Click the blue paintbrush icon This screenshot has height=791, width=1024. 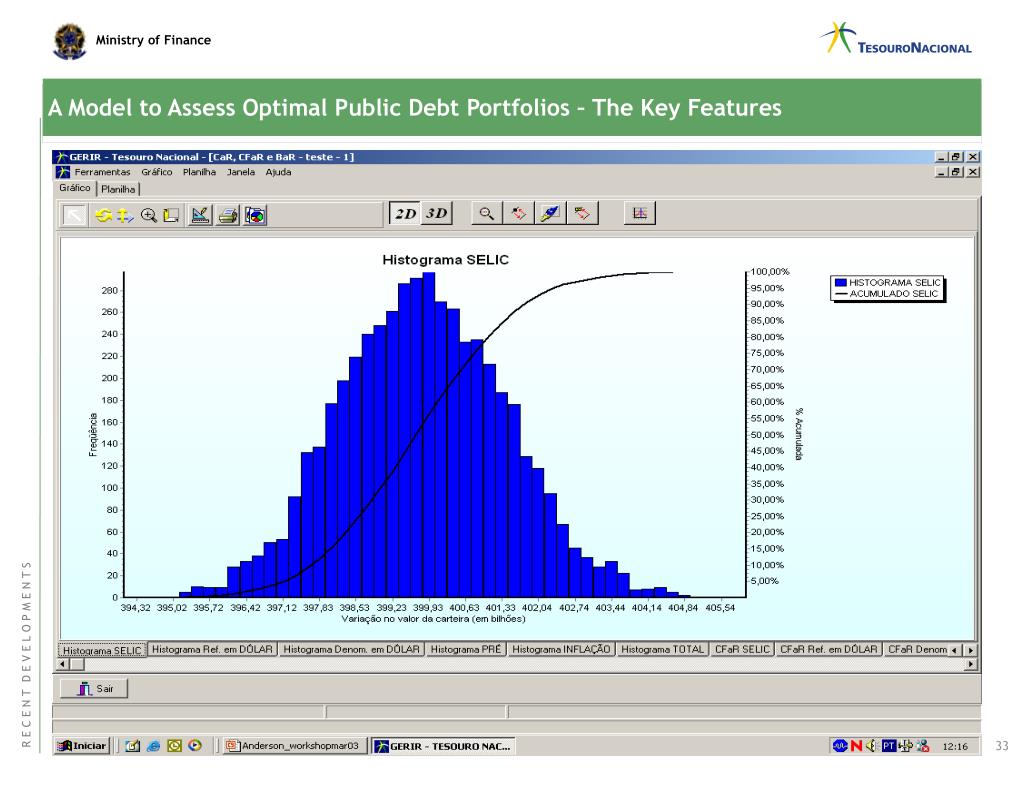550,213
